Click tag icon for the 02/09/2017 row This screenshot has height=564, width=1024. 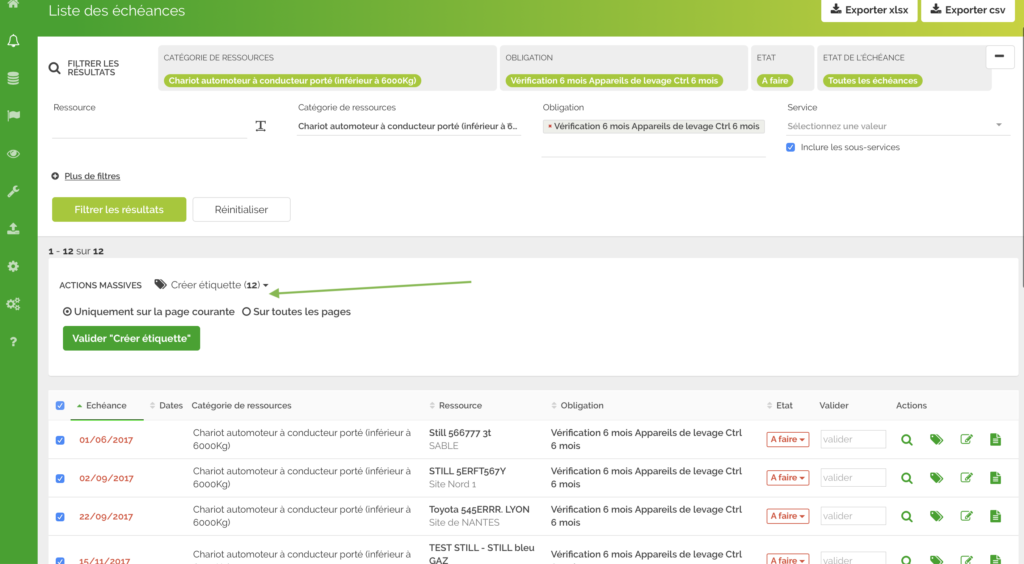[936, 478]
